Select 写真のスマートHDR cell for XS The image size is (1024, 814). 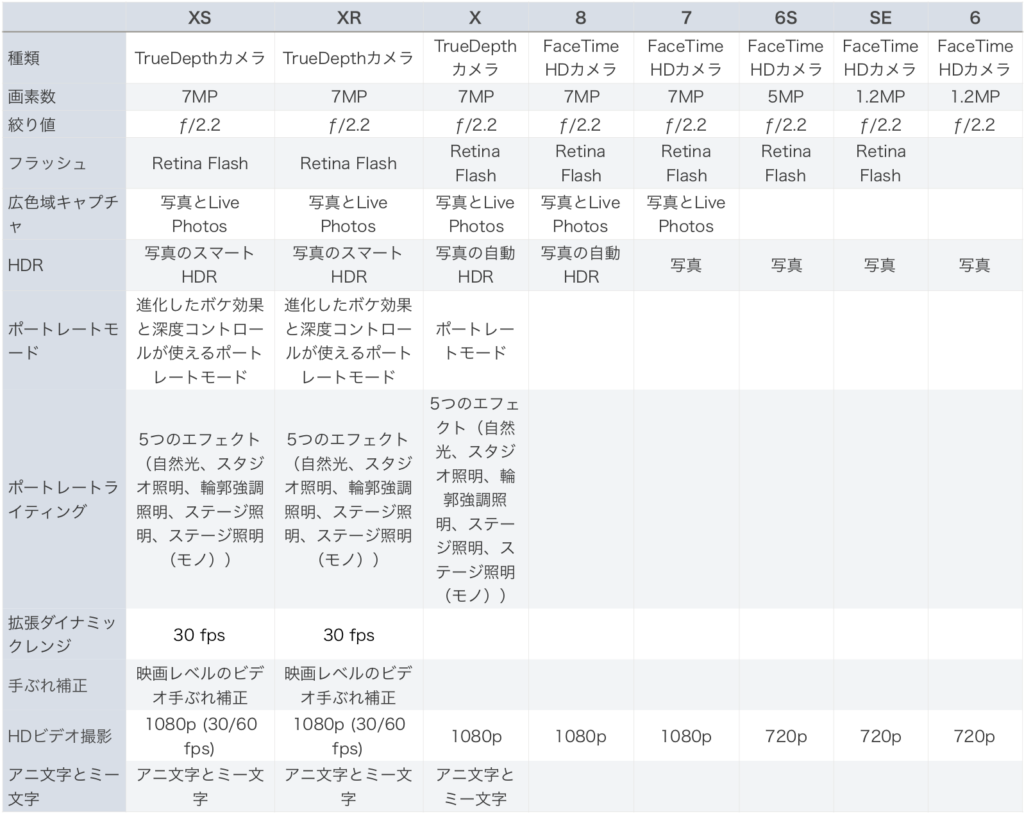click(200, 265)
